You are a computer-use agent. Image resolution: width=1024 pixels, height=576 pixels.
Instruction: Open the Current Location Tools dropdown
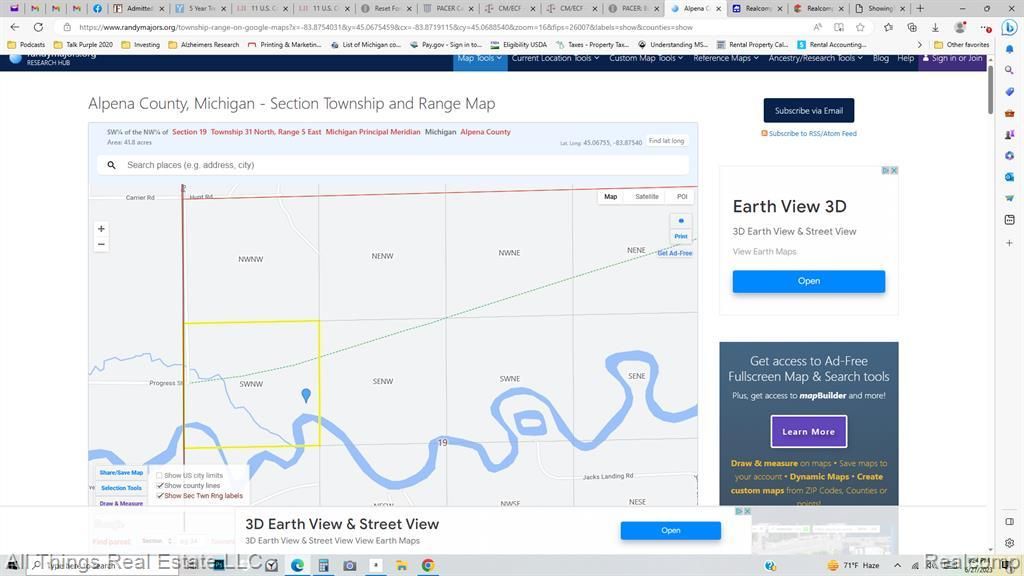(x=555, y=58)
